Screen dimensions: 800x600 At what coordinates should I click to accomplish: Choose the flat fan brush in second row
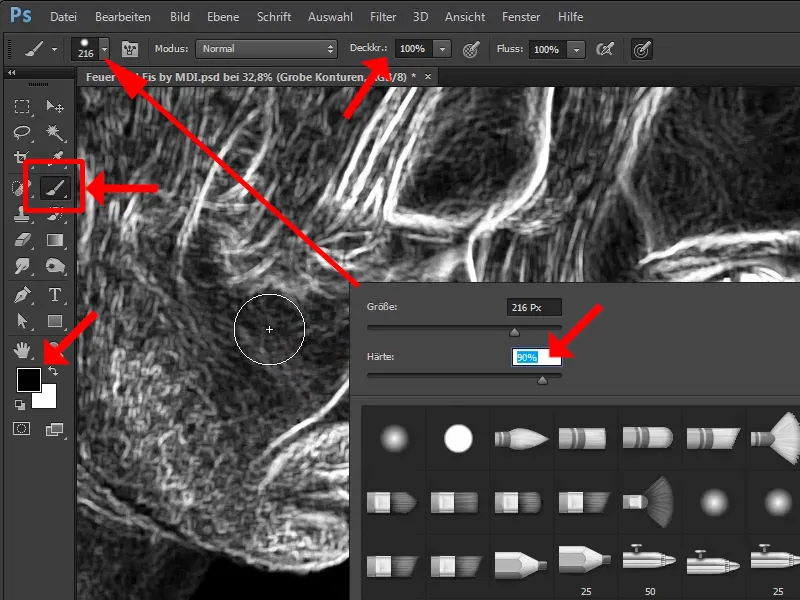click(649, 502)
